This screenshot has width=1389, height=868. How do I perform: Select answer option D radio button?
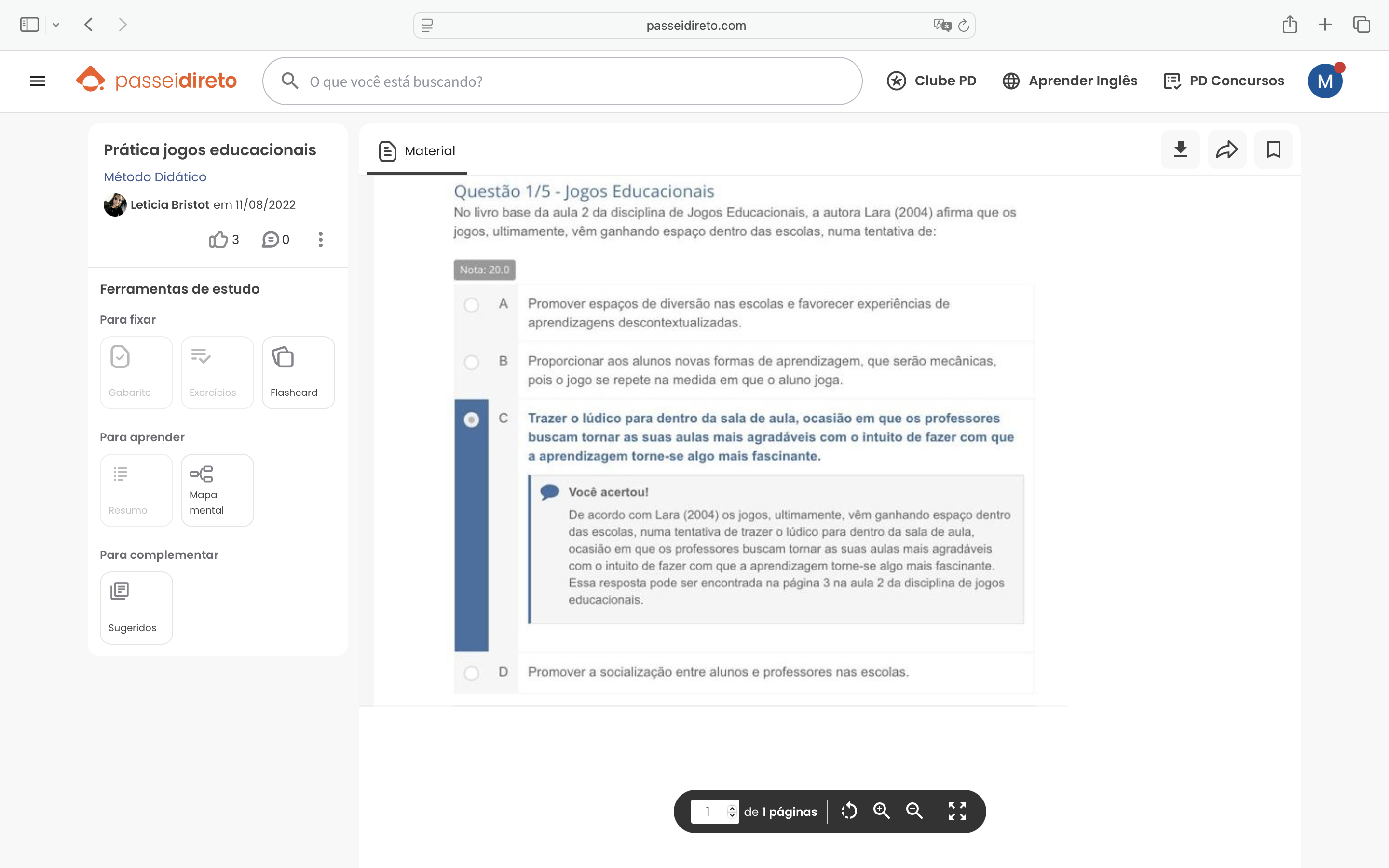(x=471, y=673)
